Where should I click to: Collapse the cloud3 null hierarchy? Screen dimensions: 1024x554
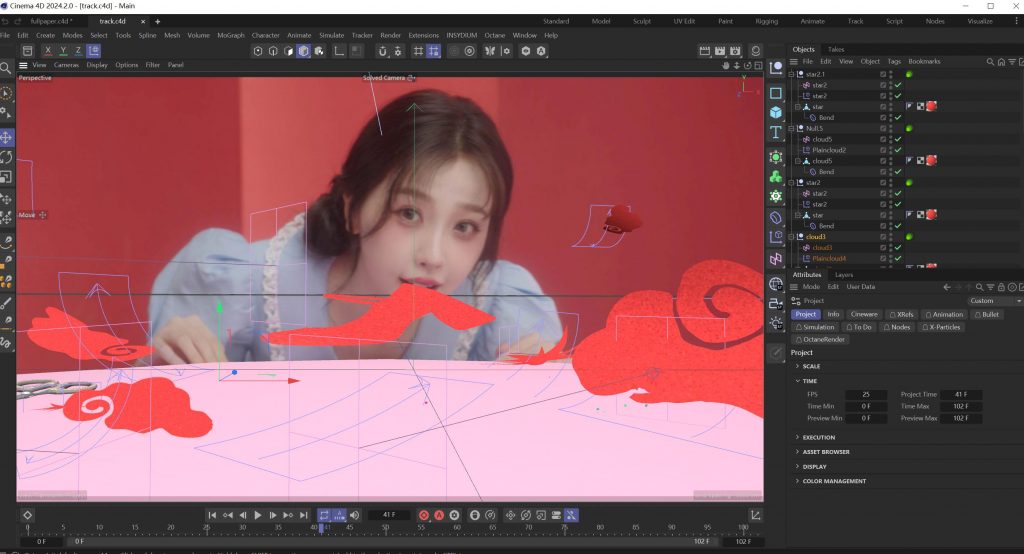click(790, 237)
